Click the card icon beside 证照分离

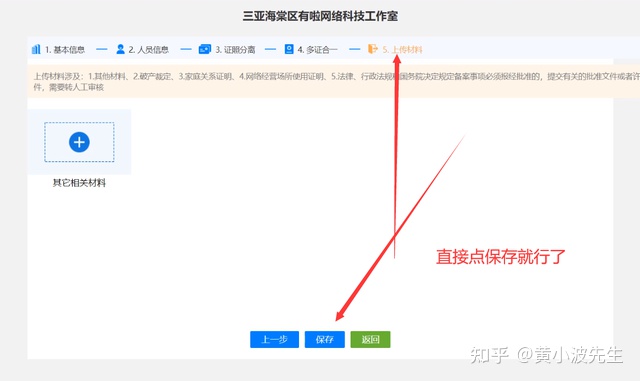click(205, 49)
